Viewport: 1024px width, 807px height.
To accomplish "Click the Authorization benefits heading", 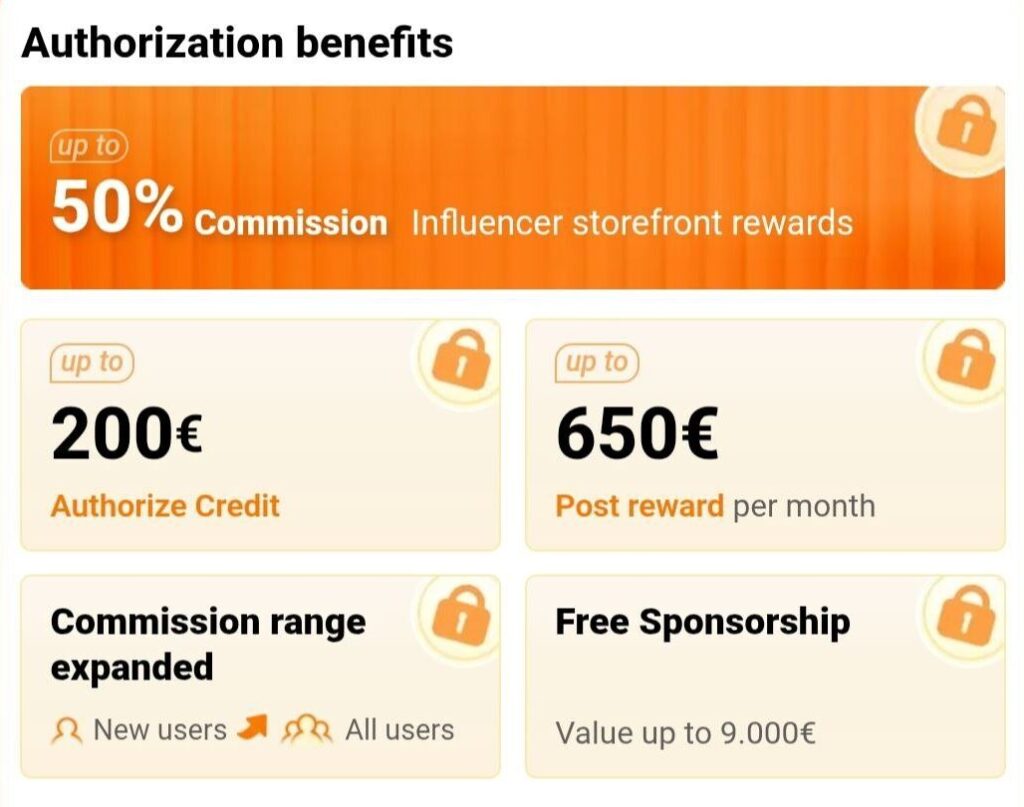I will tap(237, 42).
